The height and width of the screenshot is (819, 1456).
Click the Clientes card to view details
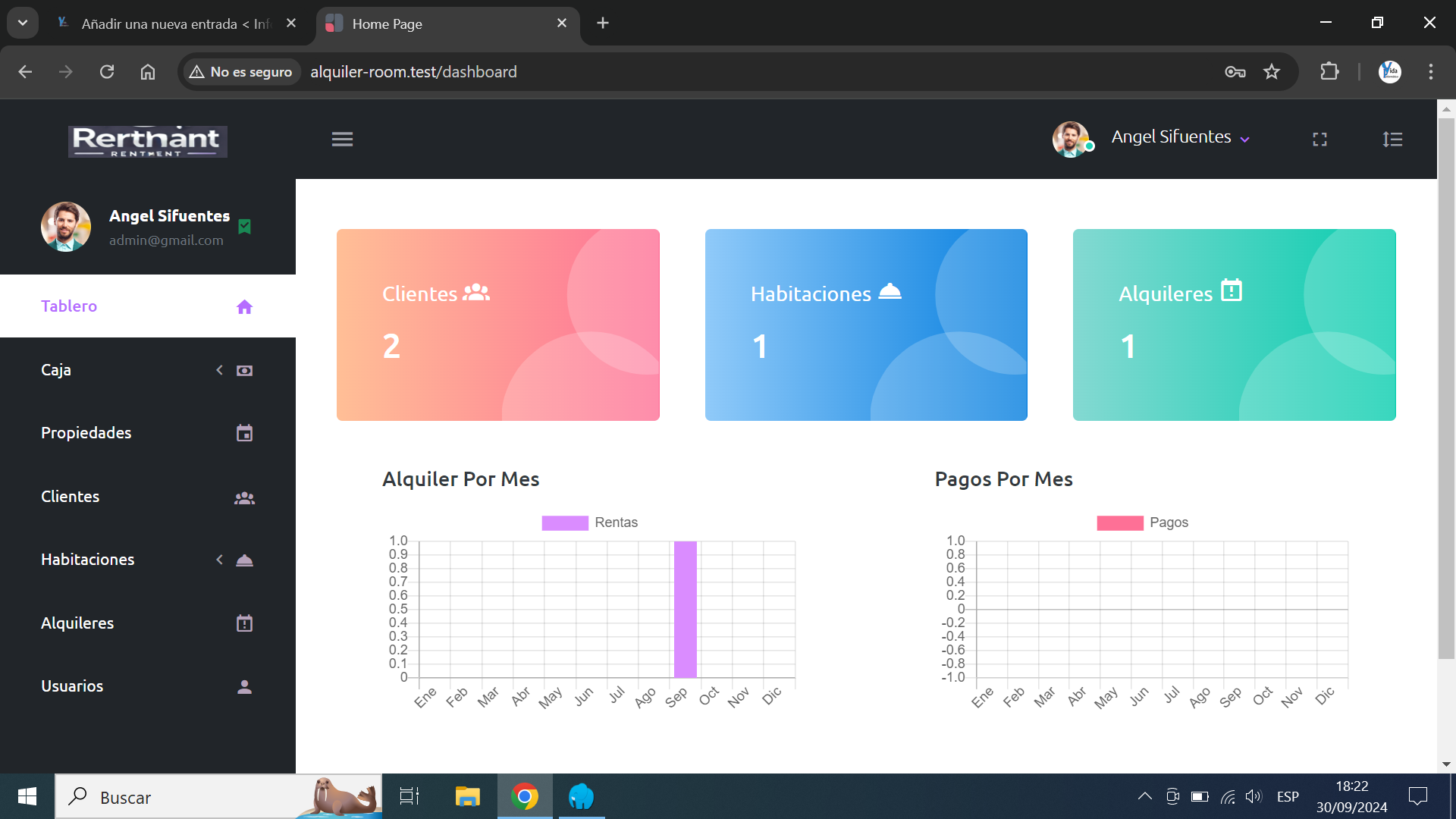pyautogui.click(x=498, y=325)
